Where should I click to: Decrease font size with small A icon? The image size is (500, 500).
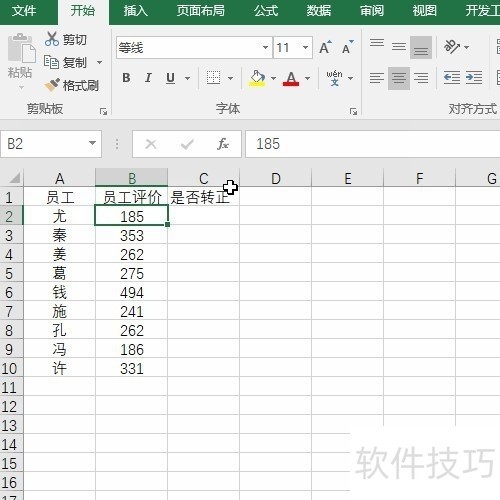(348, 47)
